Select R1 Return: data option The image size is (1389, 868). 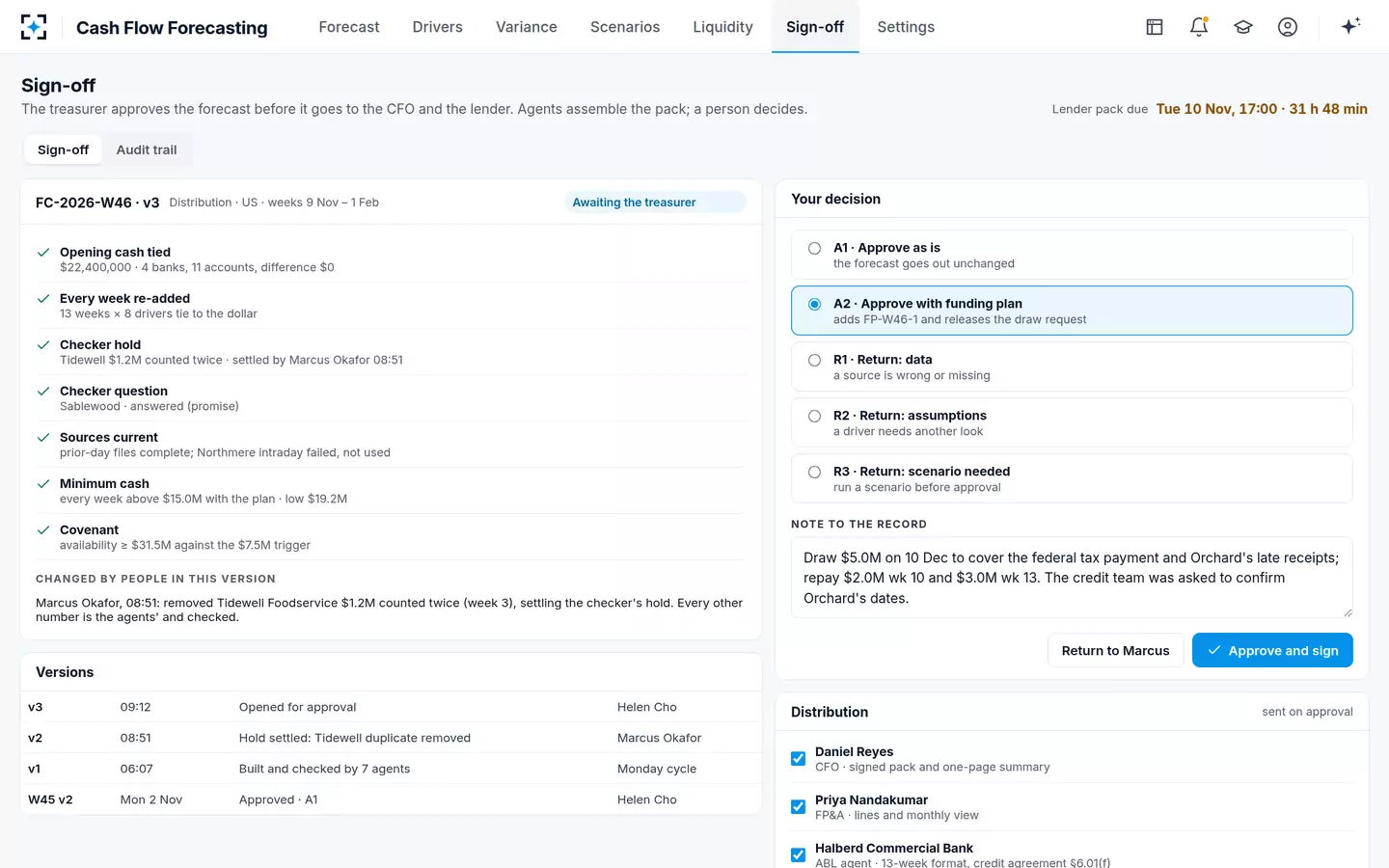point(1072,366)
